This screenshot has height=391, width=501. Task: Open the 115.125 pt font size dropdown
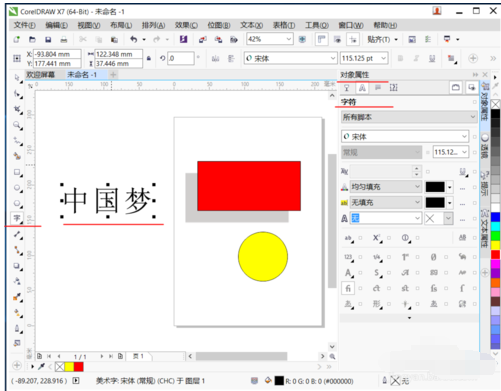click(384, 58)
